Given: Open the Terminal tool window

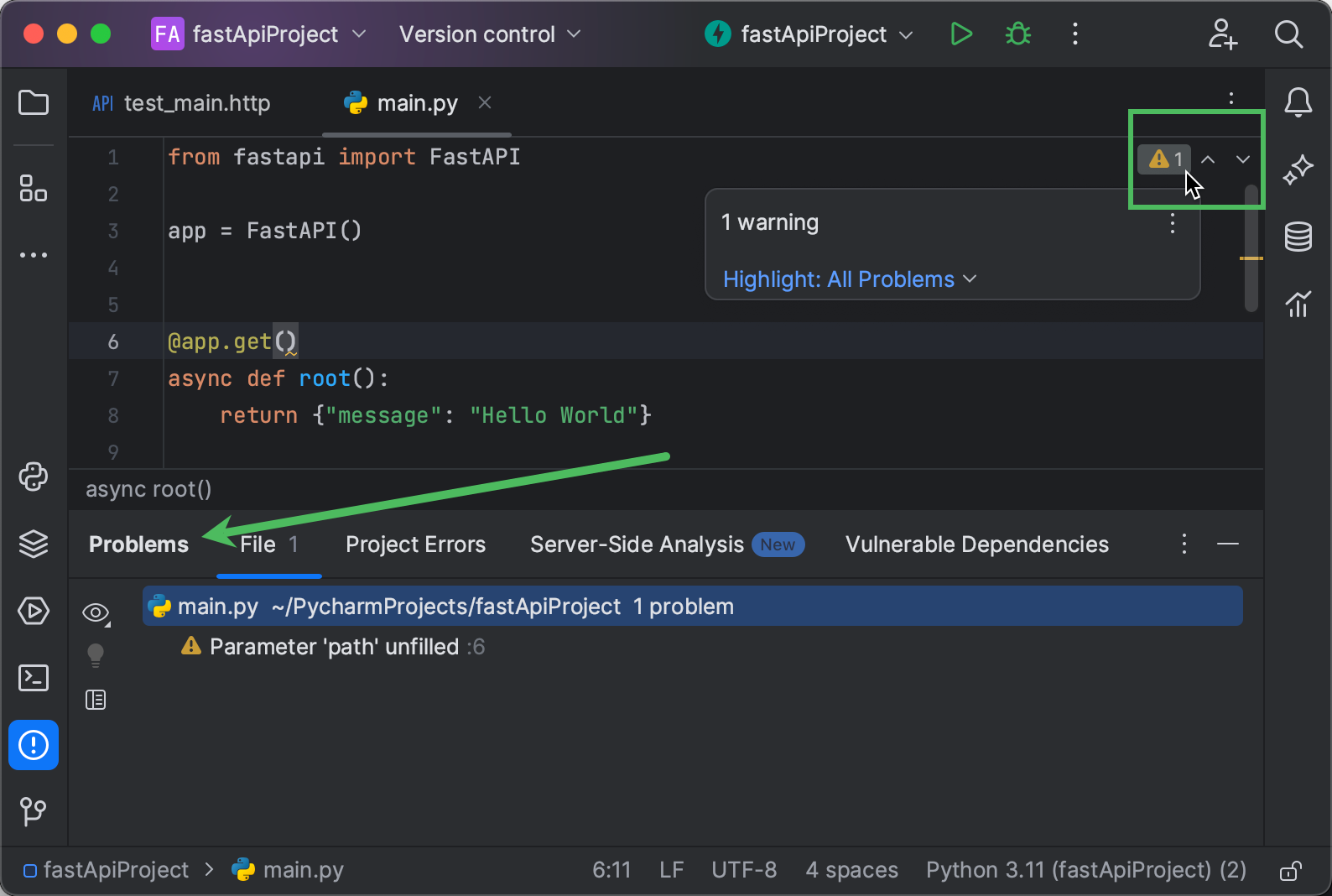Looking at the screenshot, I should pyautogui.click(x=34, y=678).
